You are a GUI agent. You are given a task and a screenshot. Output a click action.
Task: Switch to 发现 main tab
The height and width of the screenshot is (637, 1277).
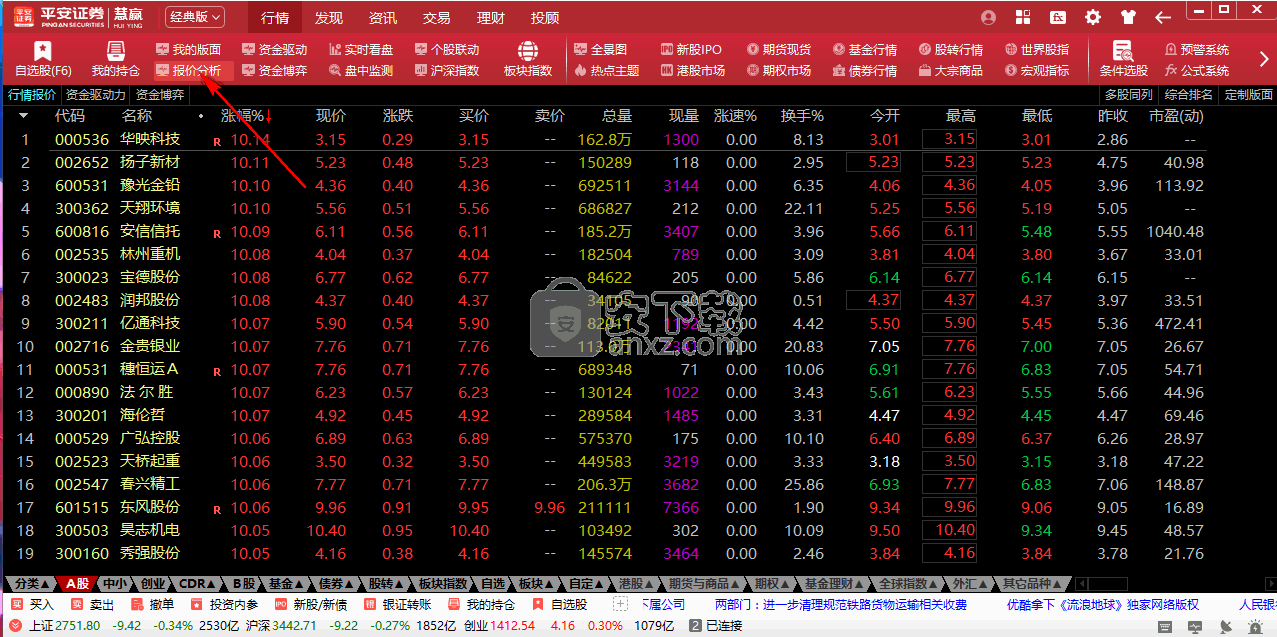click(329, 17)
